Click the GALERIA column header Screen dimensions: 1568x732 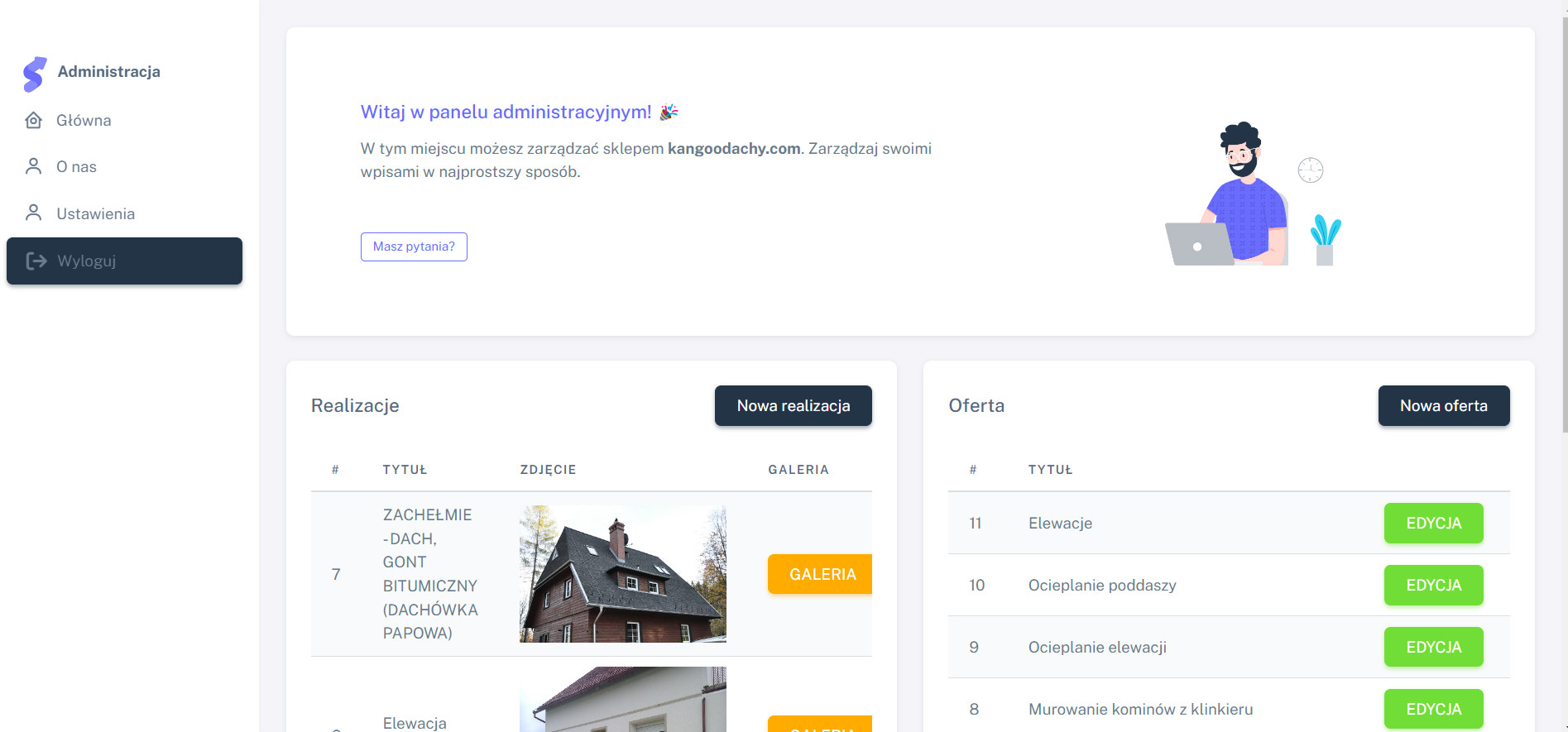point(798,470)
